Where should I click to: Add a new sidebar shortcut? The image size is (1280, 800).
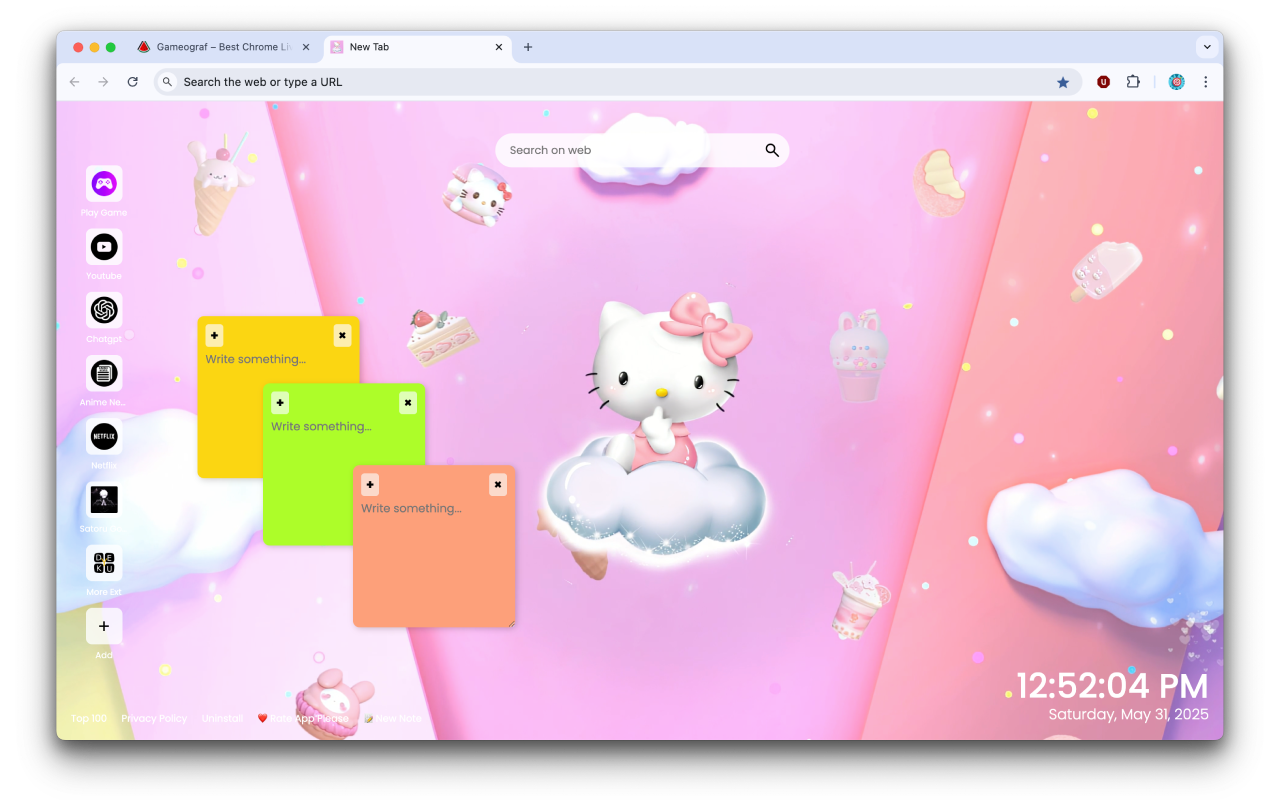tap(104, 626)
